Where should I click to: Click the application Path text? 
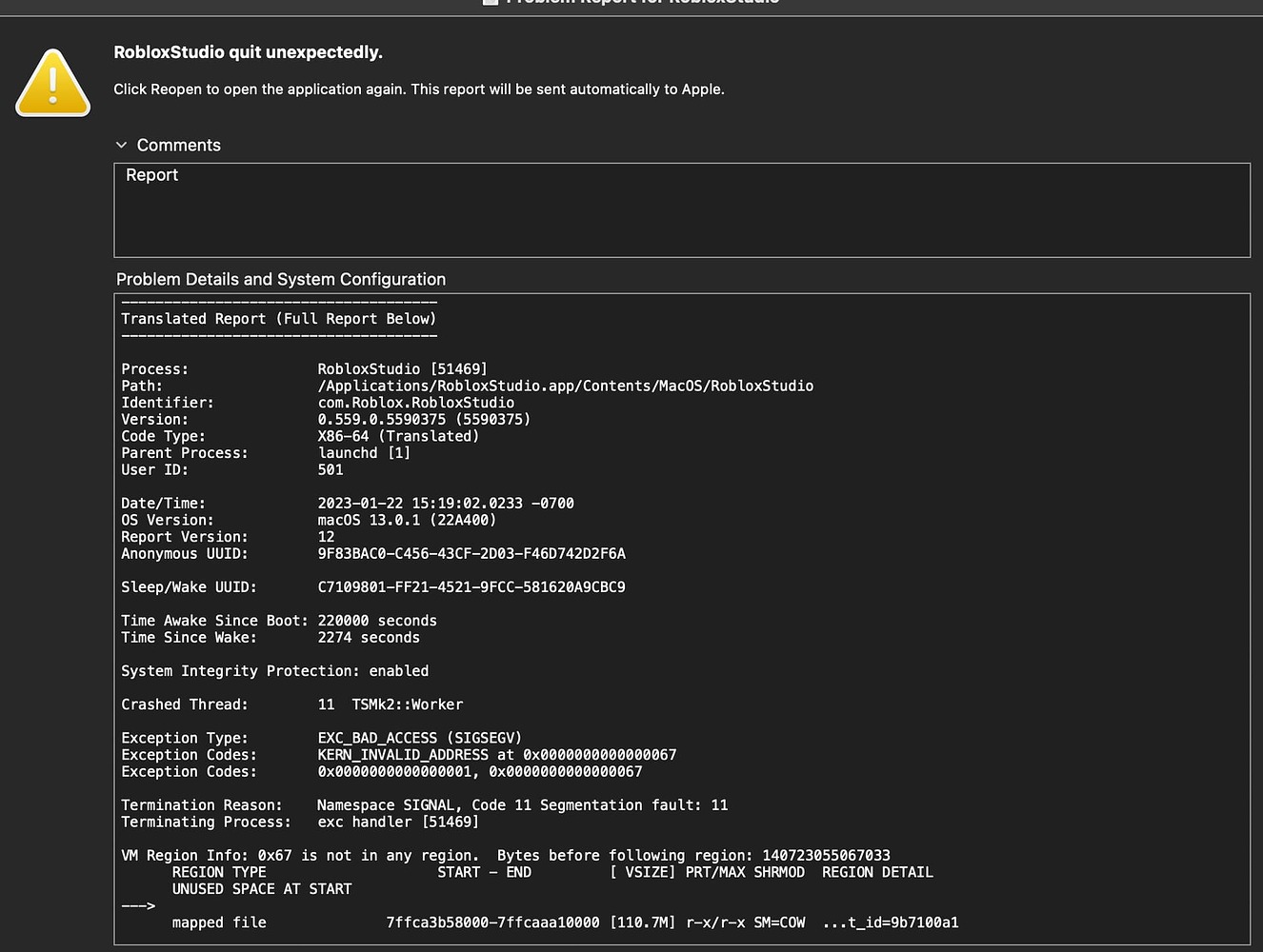coord(566,386)
